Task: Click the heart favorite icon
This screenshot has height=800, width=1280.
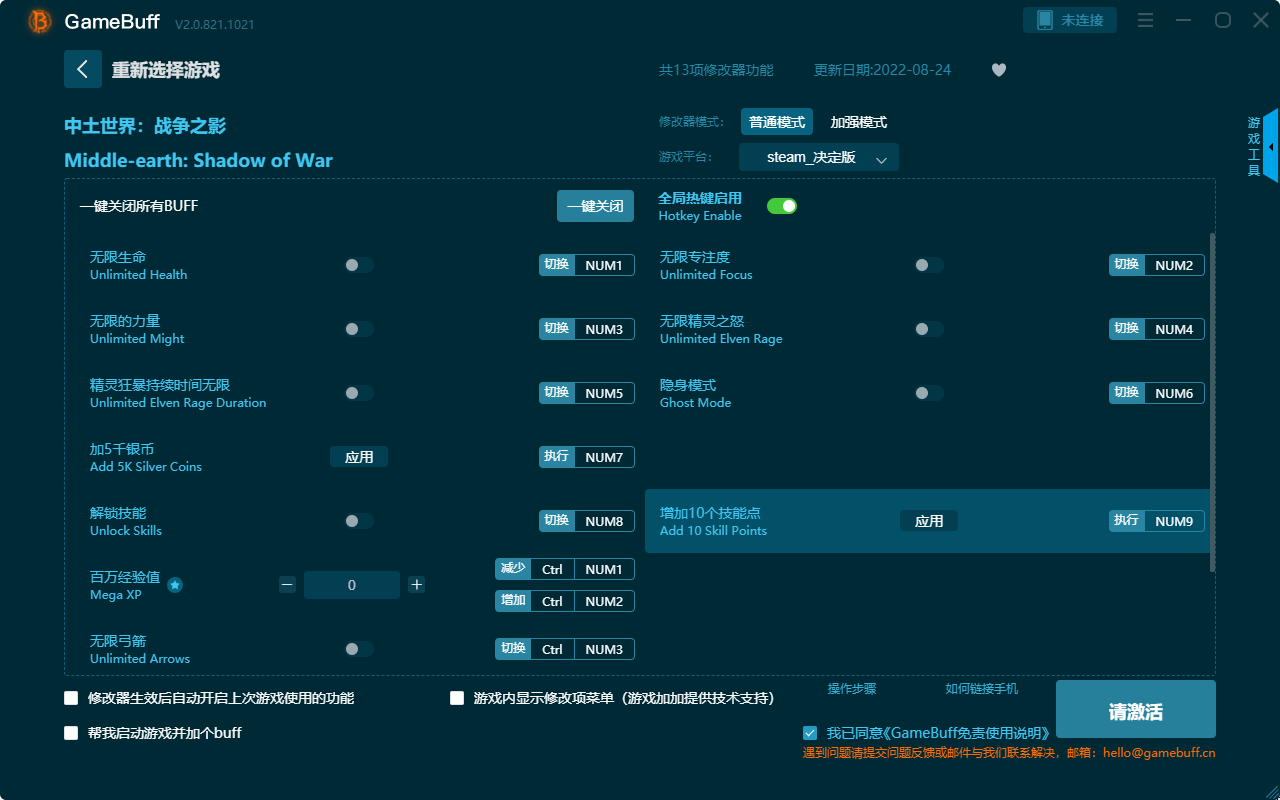Action: (x=998, y=70)
